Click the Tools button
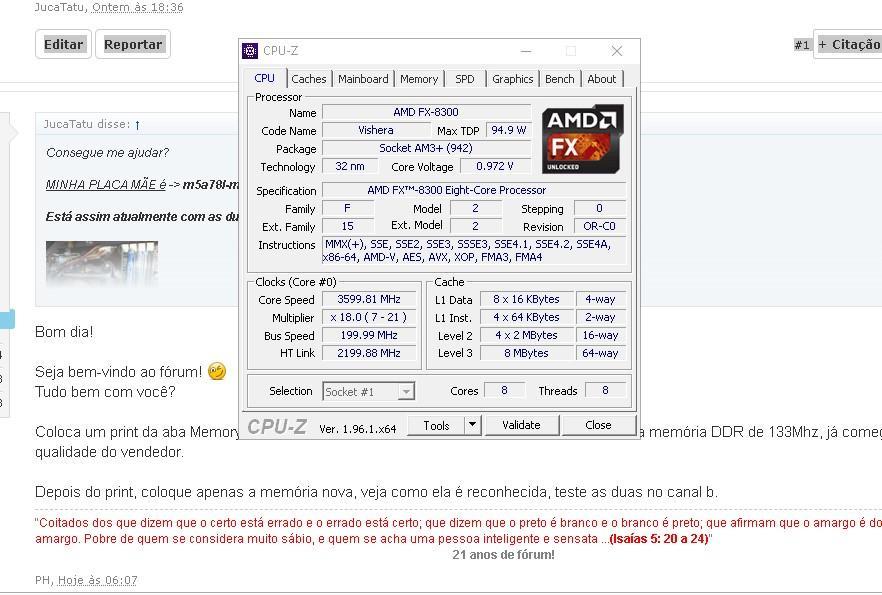Viewport: 882px width, 595px height. coord(436,425)
